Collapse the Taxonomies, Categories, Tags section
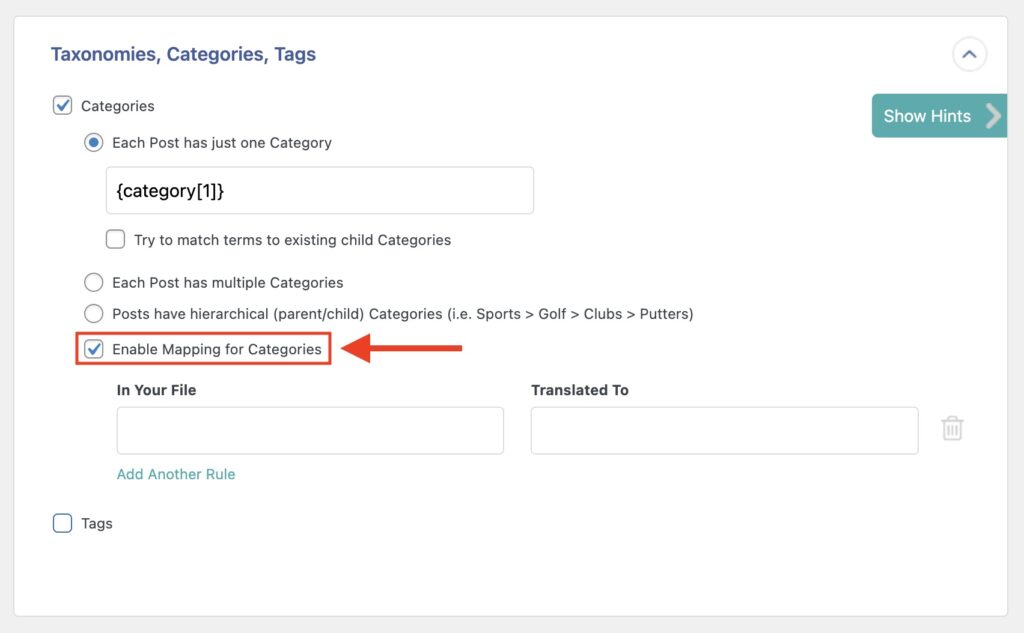1024x633 pixels. coord(968,55)
